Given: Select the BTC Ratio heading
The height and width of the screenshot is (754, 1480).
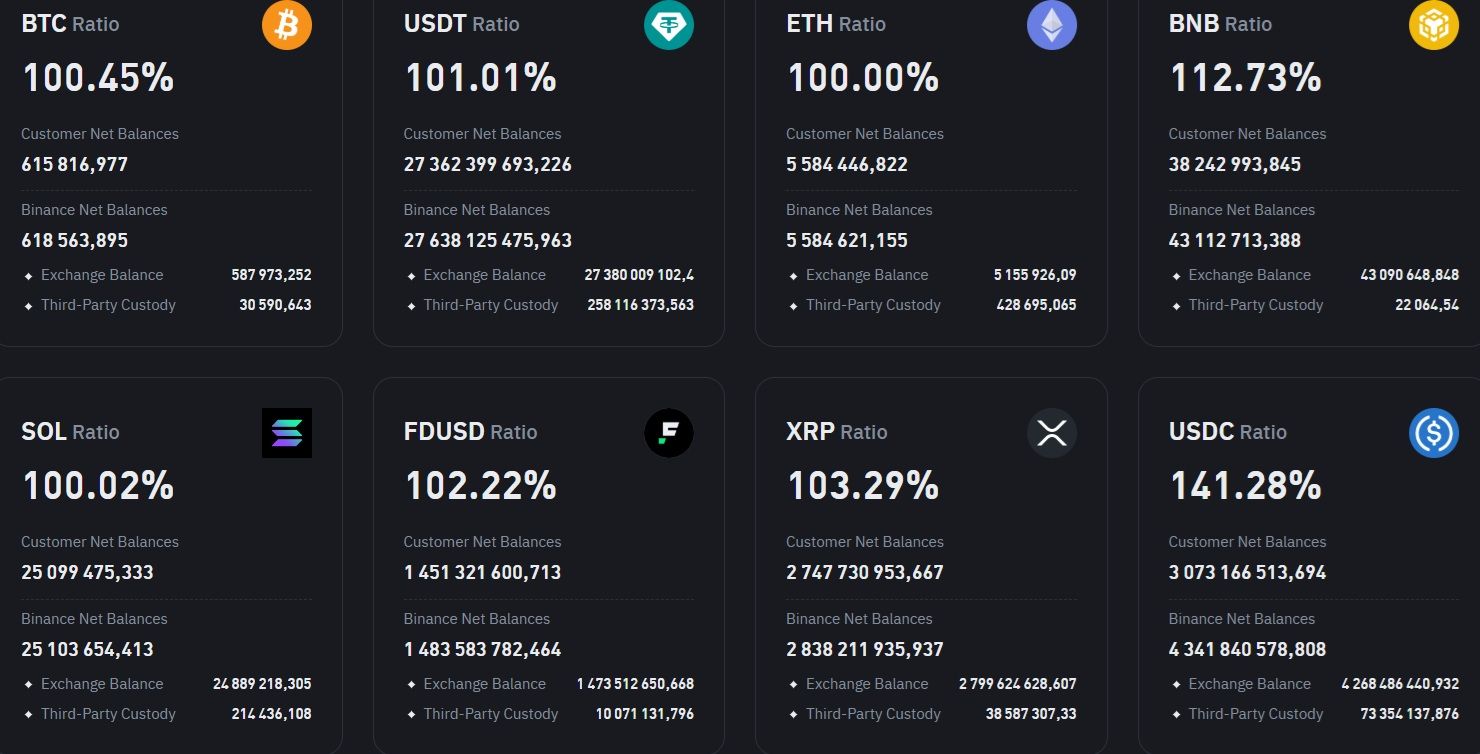Looking at the screenshot, I should tap(70, 24).
